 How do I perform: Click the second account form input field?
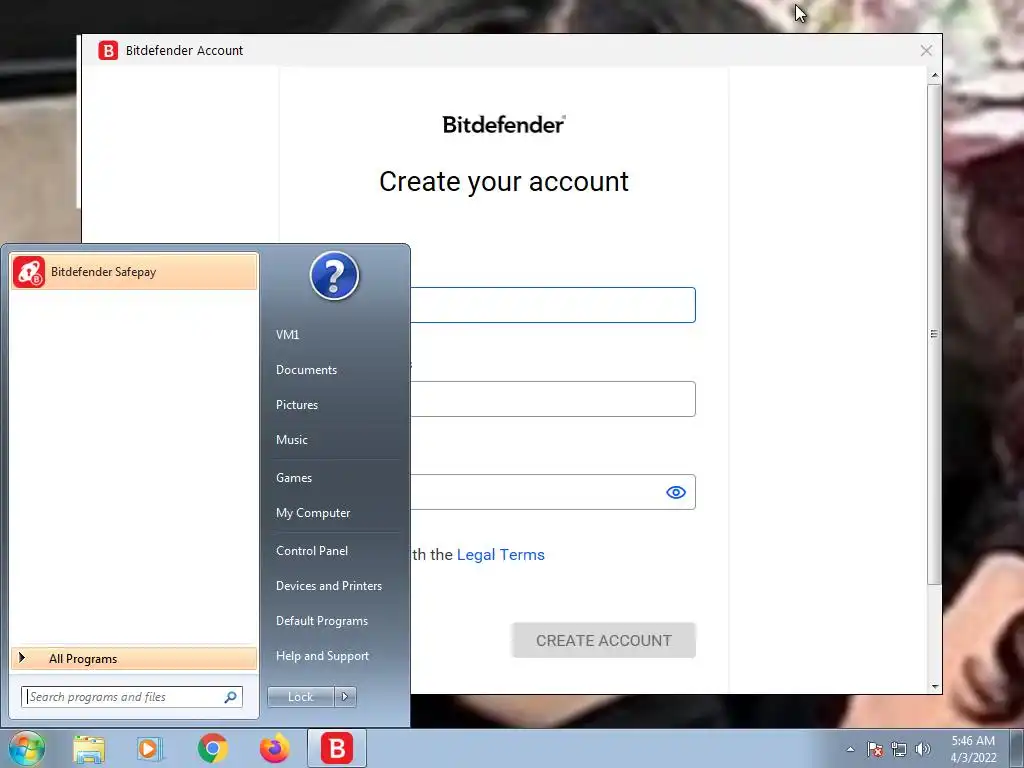coord(553,399)
